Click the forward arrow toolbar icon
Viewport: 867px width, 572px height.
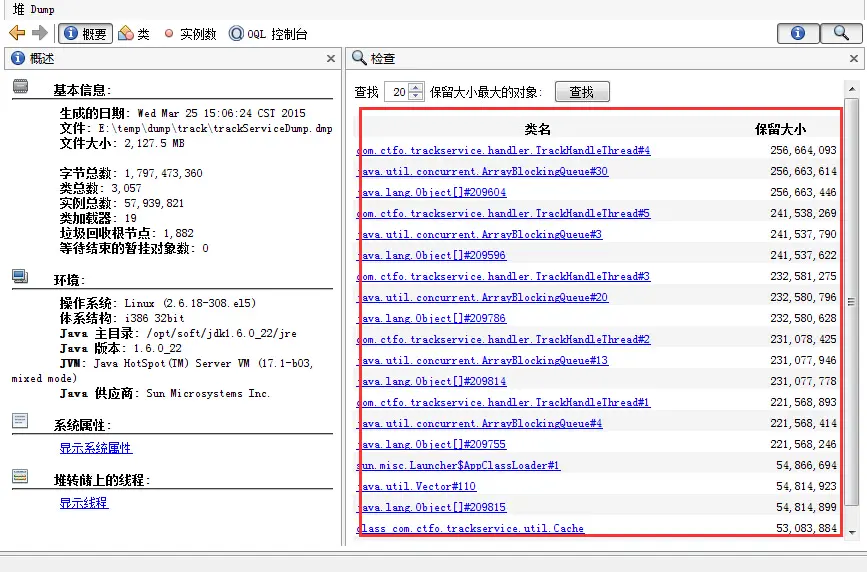tap(40, 33)
